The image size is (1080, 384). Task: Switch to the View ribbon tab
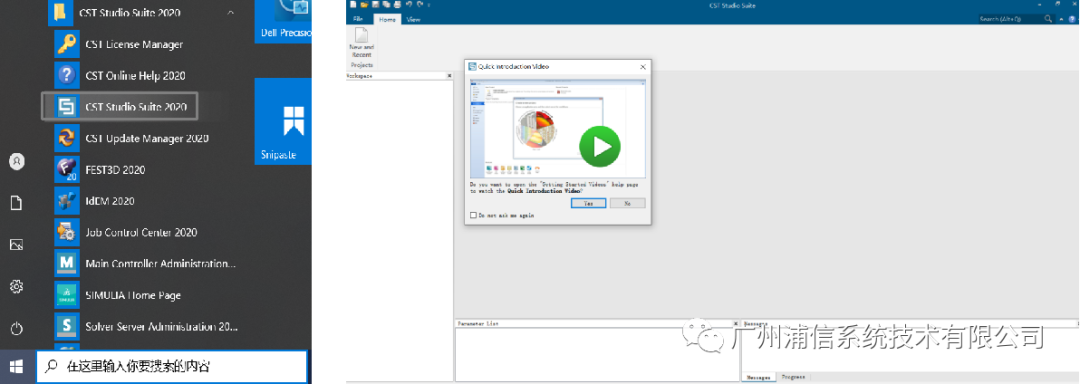pyautogui.click(x=413, y=19)
